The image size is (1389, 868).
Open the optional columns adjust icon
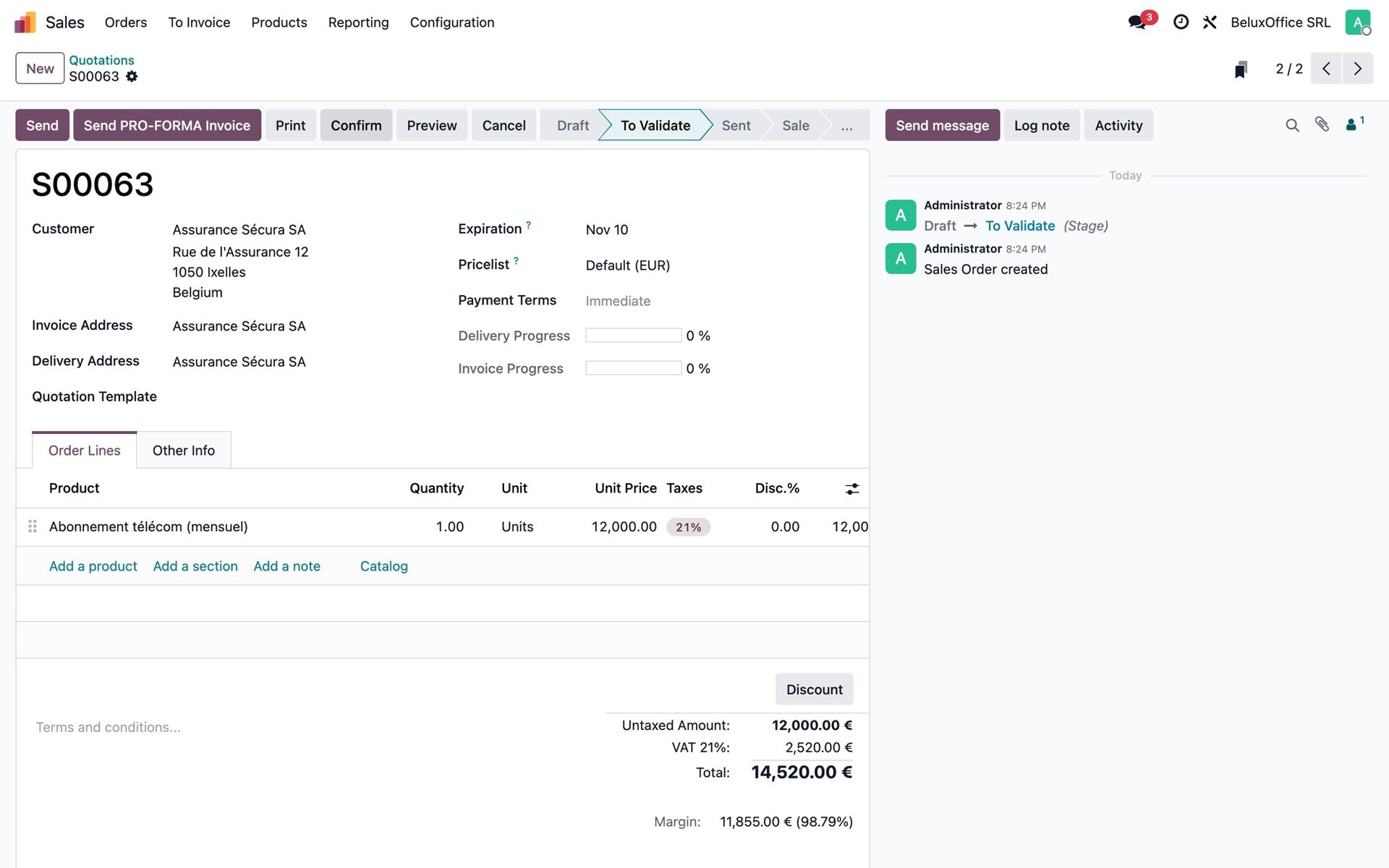click(852, 489)
